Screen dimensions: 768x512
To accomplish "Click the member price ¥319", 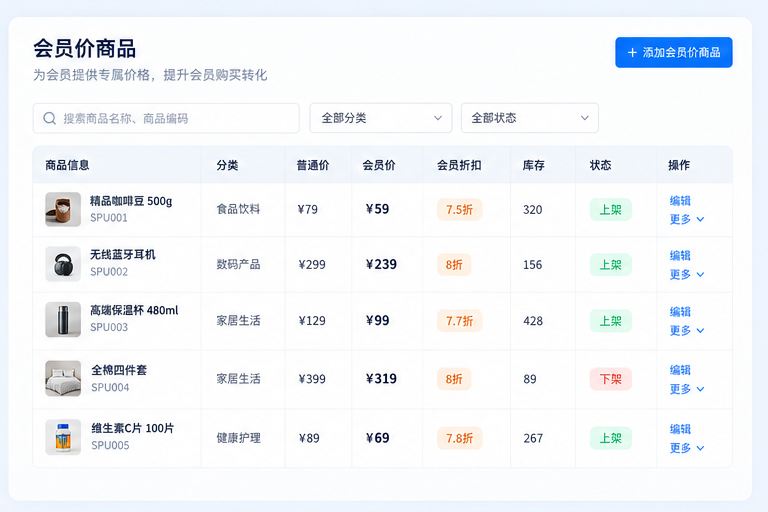I will 382,379.
